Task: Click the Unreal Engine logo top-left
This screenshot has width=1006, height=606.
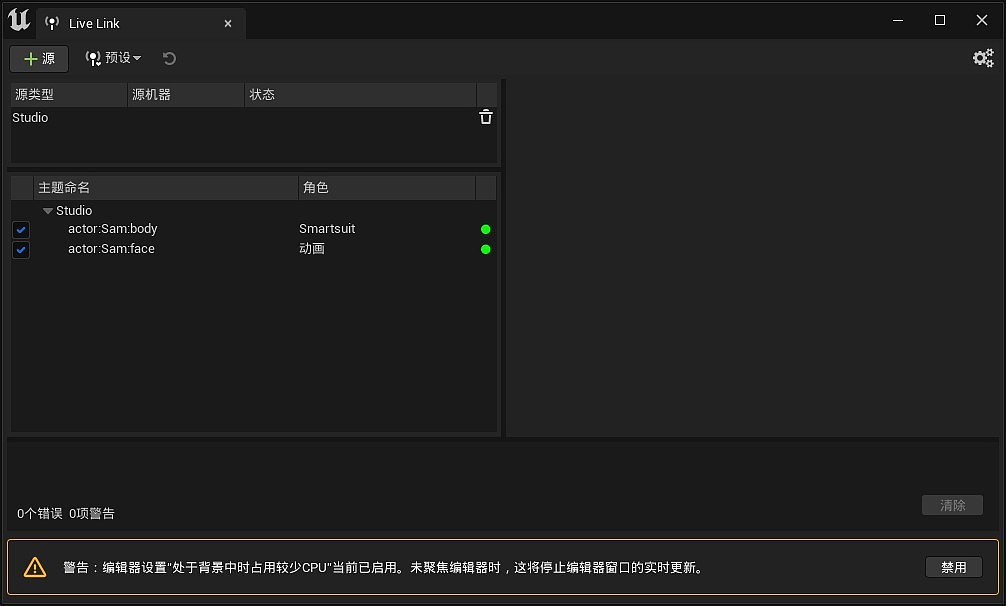Action: (18, 20)
